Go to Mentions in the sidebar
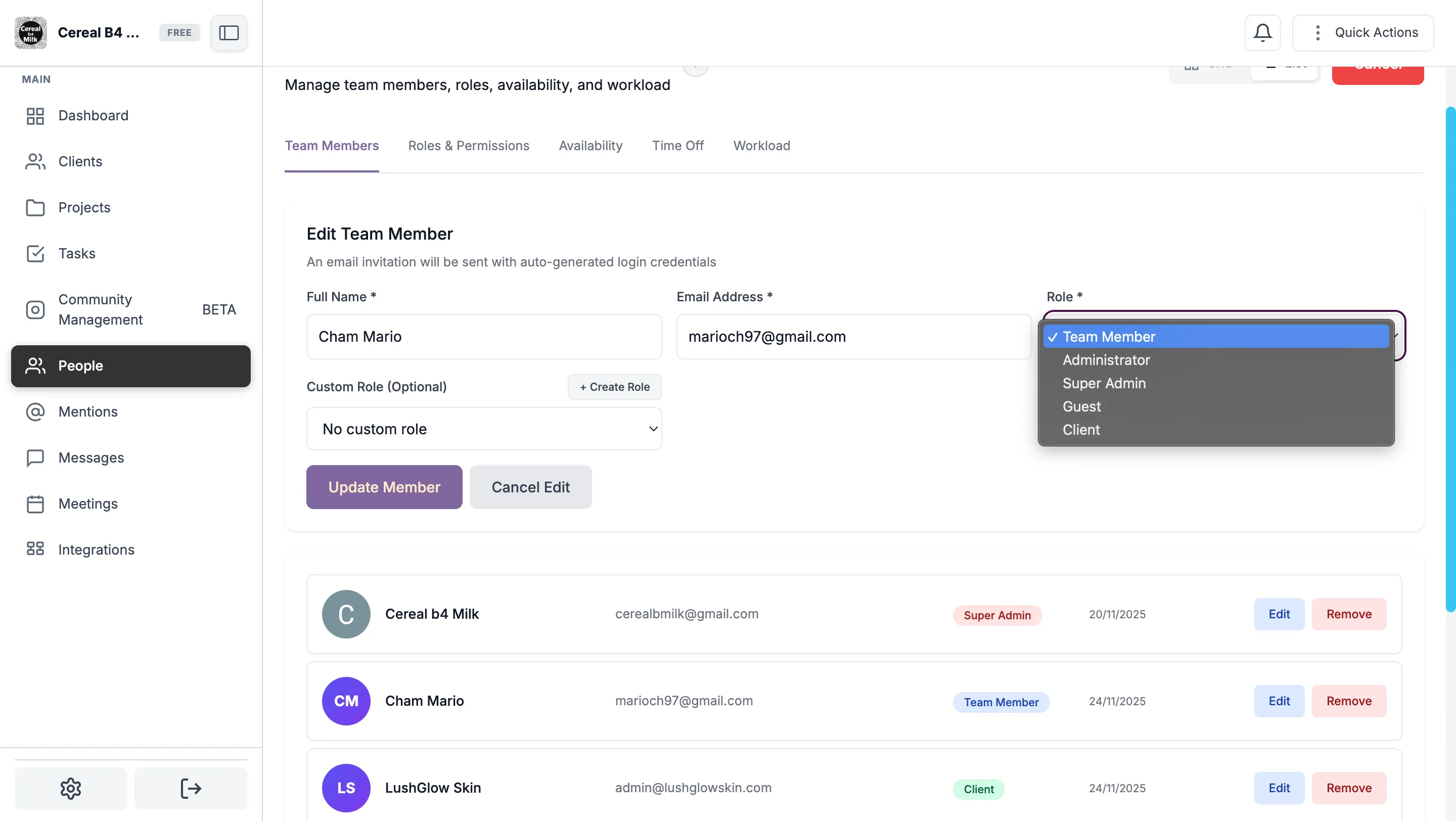 pyautogui.click(x=87, y=412)
